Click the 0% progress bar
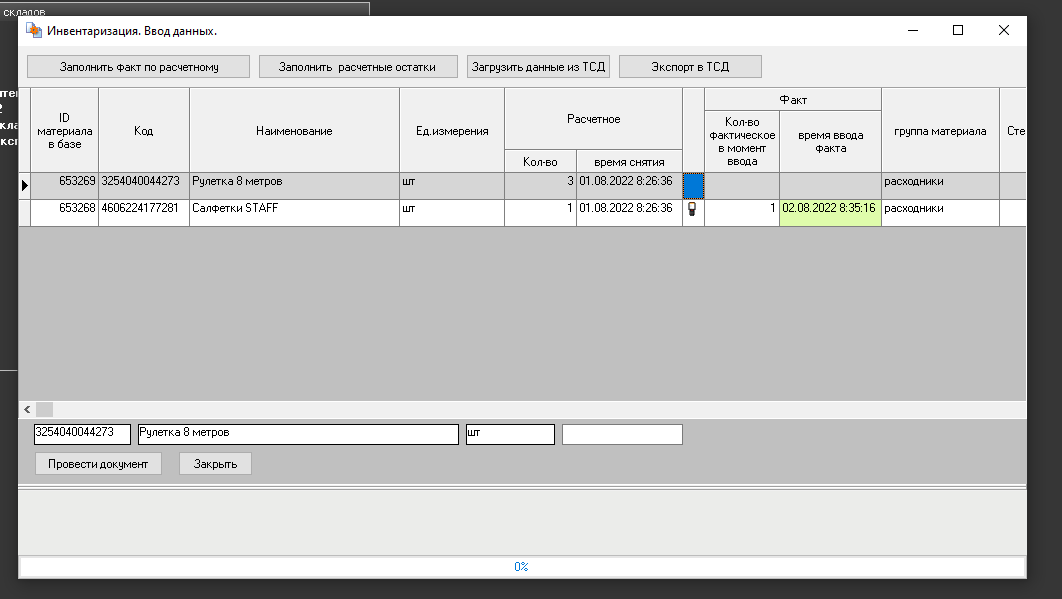The width and height of the screenshot is (1062, 599). click(x=521, y=567)
